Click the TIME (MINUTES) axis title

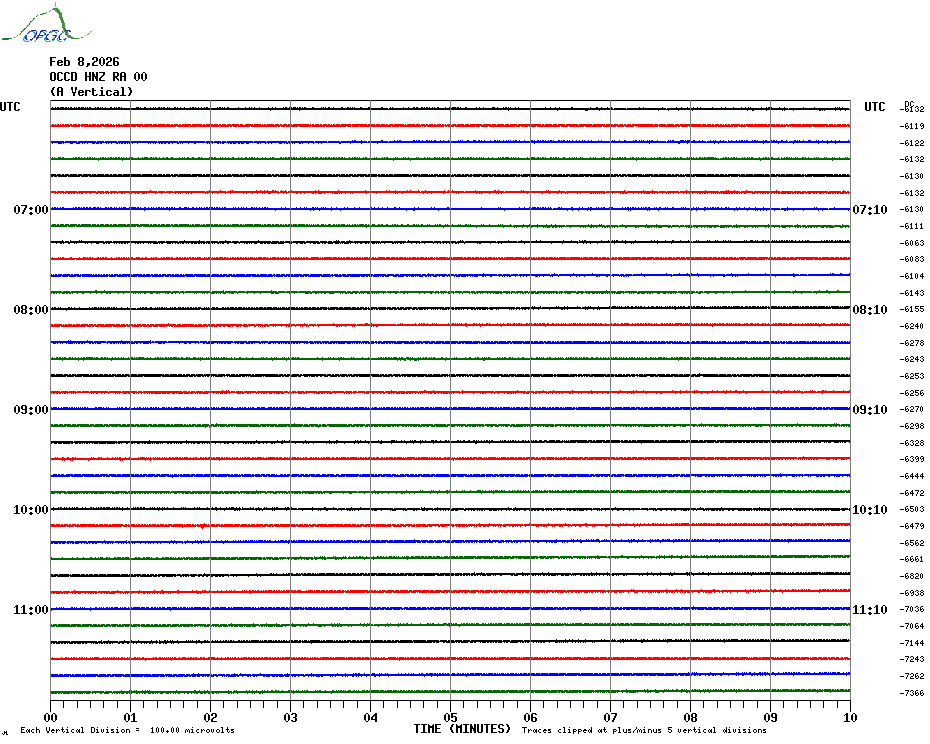click(462, 729)
